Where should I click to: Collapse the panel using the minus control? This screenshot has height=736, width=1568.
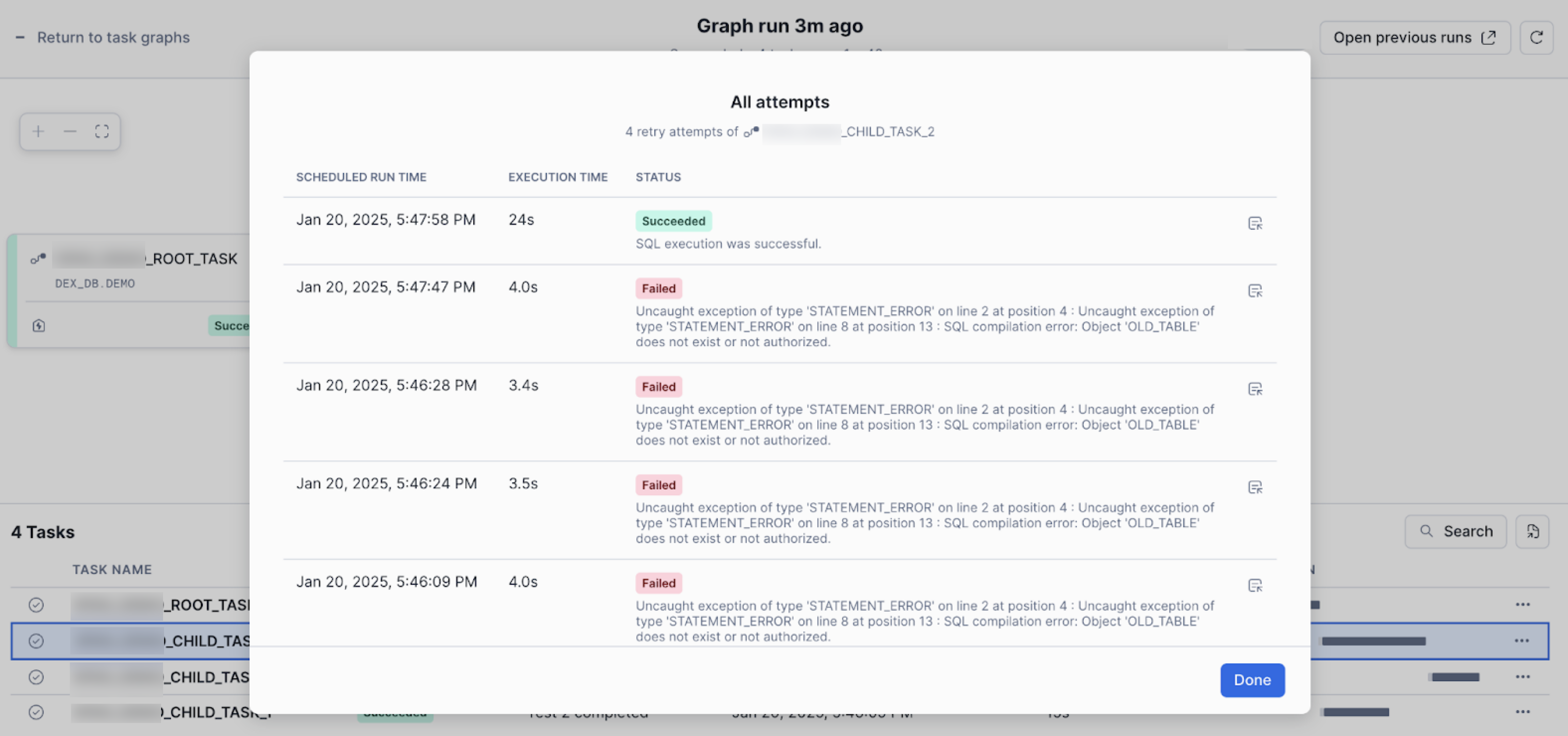coord(20,37)
